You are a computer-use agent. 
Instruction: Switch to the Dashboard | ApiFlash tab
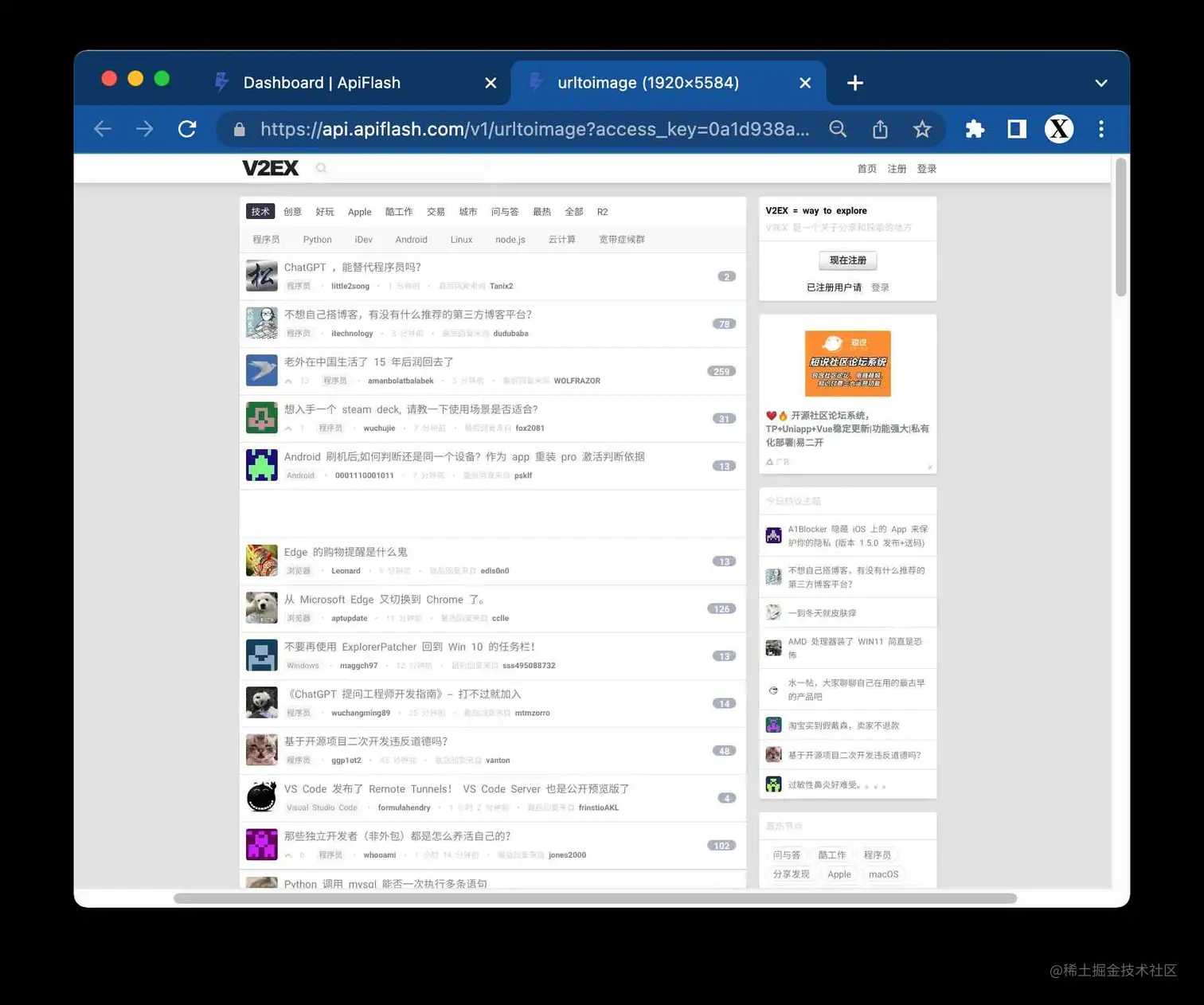point(322,82)
